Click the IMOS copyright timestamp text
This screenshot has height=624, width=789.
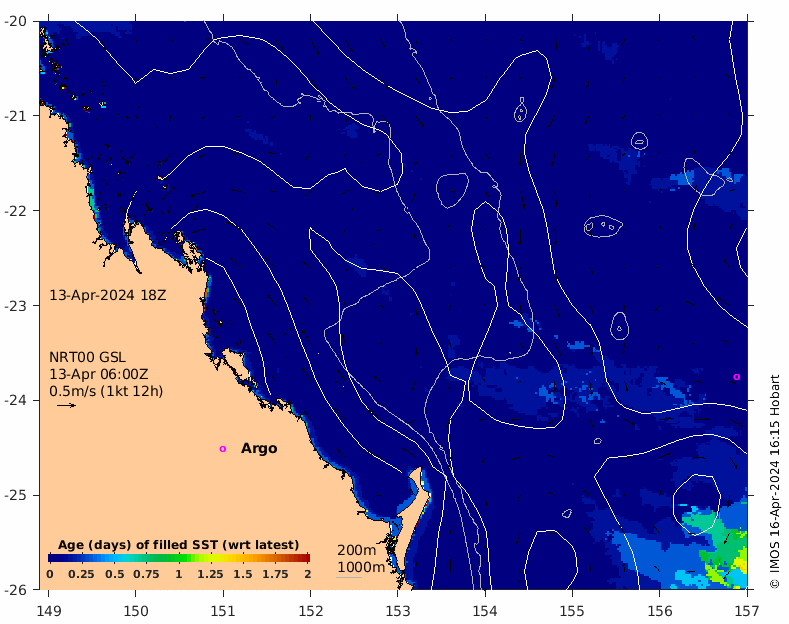pos(774,482)
